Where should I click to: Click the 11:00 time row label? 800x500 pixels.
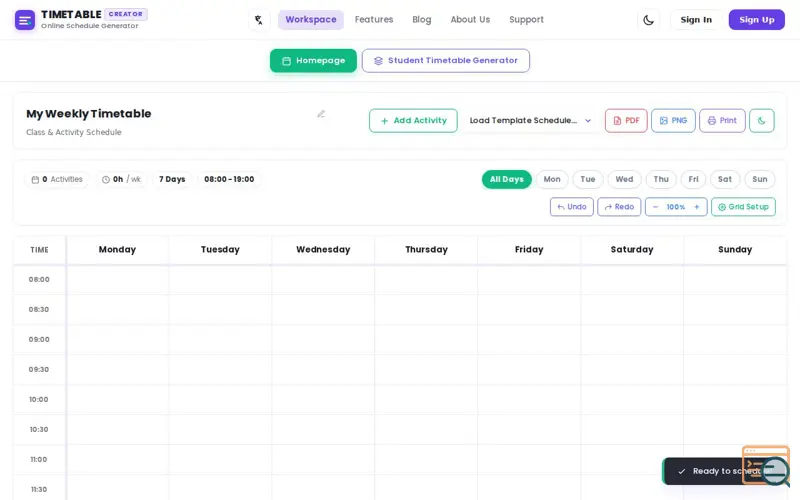point(39,460)
